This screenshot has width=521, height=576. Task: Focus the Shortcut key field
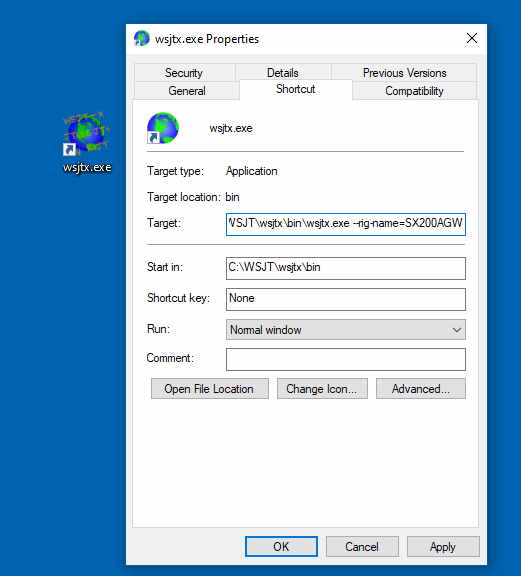346,299
